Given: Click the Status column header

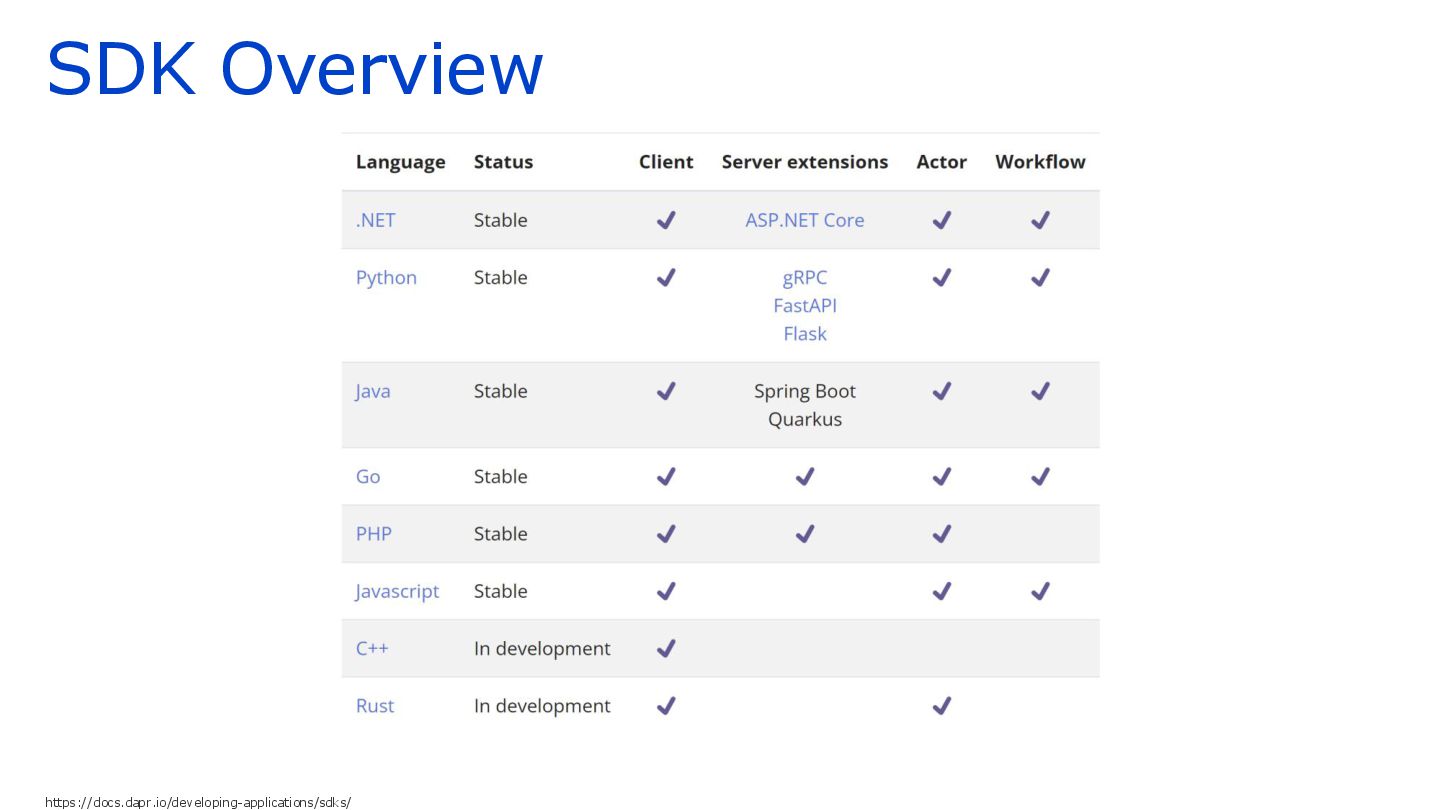Looking at the screenshot, I should point(503,162).
